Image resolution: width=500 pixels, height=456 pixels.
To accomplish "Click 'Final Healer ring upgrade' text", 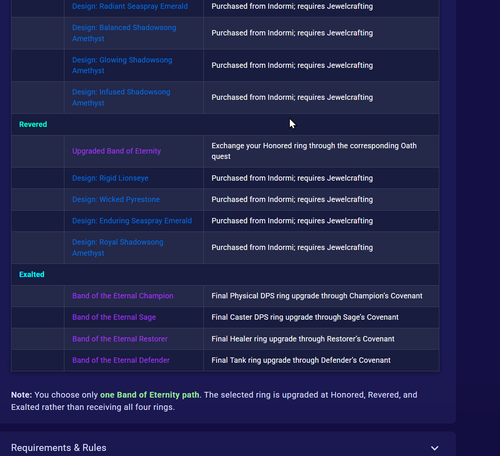I will click(x=303, y=339).
